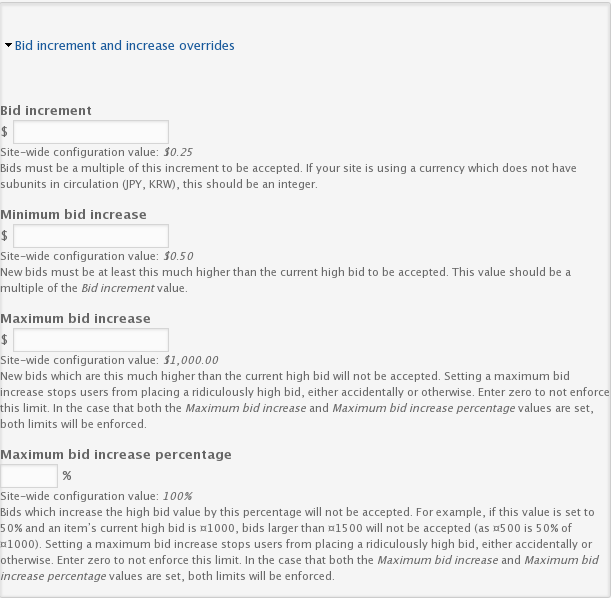Click the 'Maximum bid increase' field label
611x598 pixels.
[75, 319]
